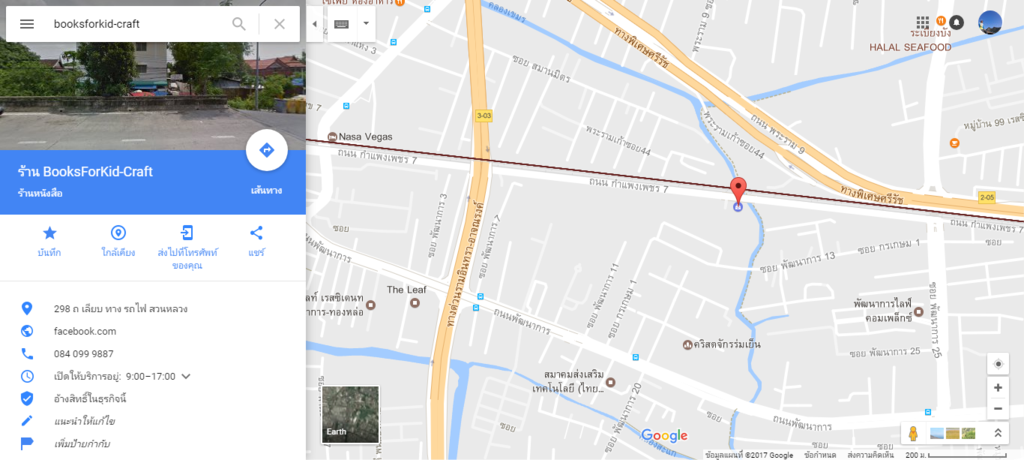Open the facebook.com website link
Image resolution: width=1024 pixels, height=460 pixels.
[x=85, y=331]
